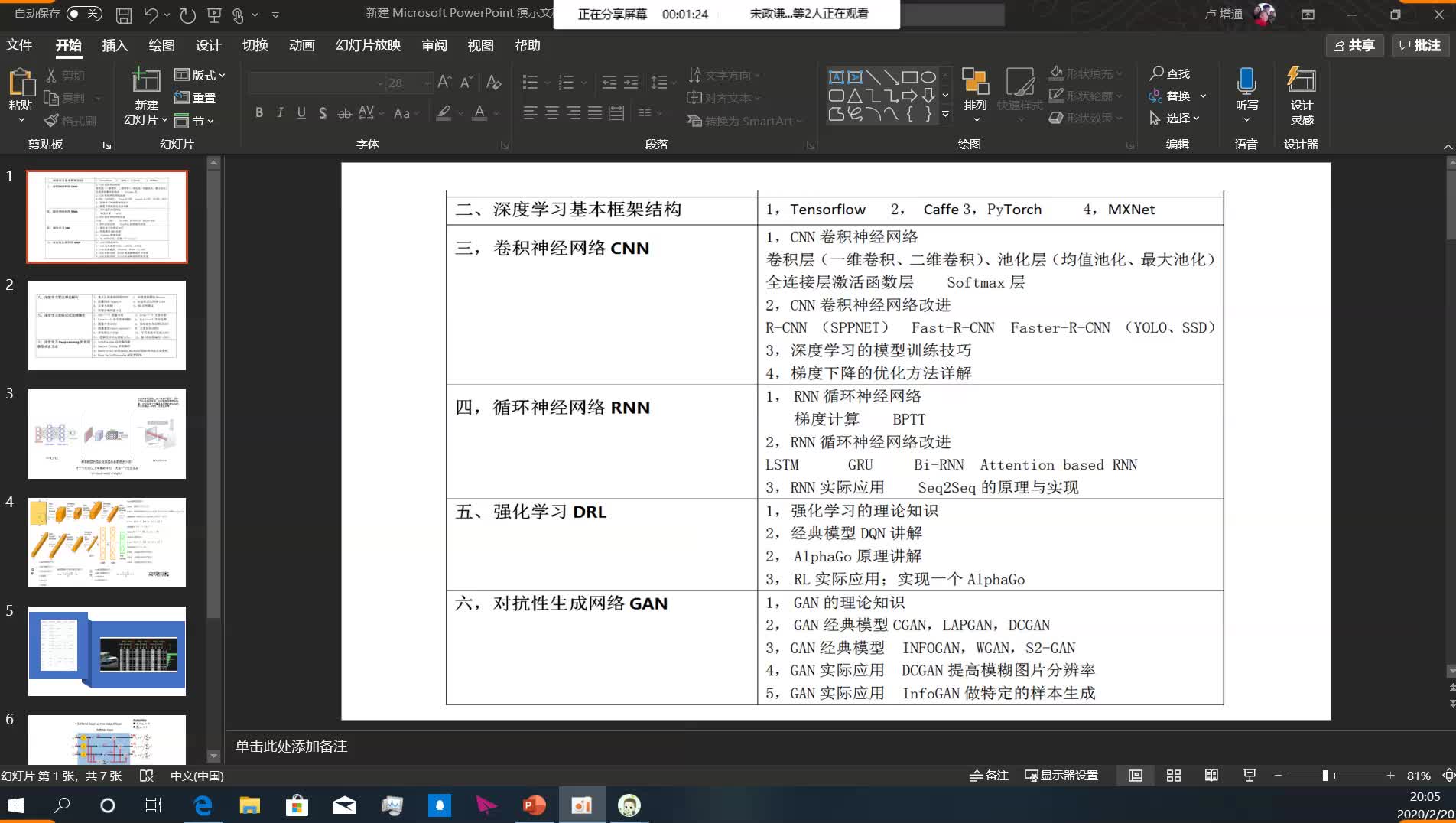Toggle the AutoSave switch
The image size is (1456, 823).
pyautogui.click(x=84, y=14)
